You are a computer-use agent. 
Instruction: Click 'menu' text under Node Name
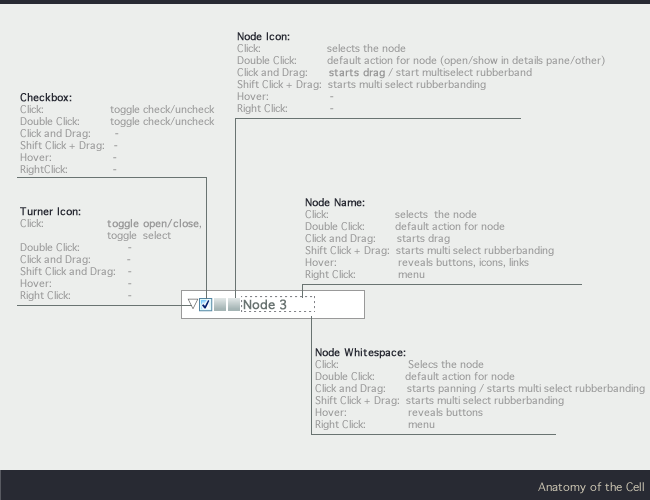(410, 274)
